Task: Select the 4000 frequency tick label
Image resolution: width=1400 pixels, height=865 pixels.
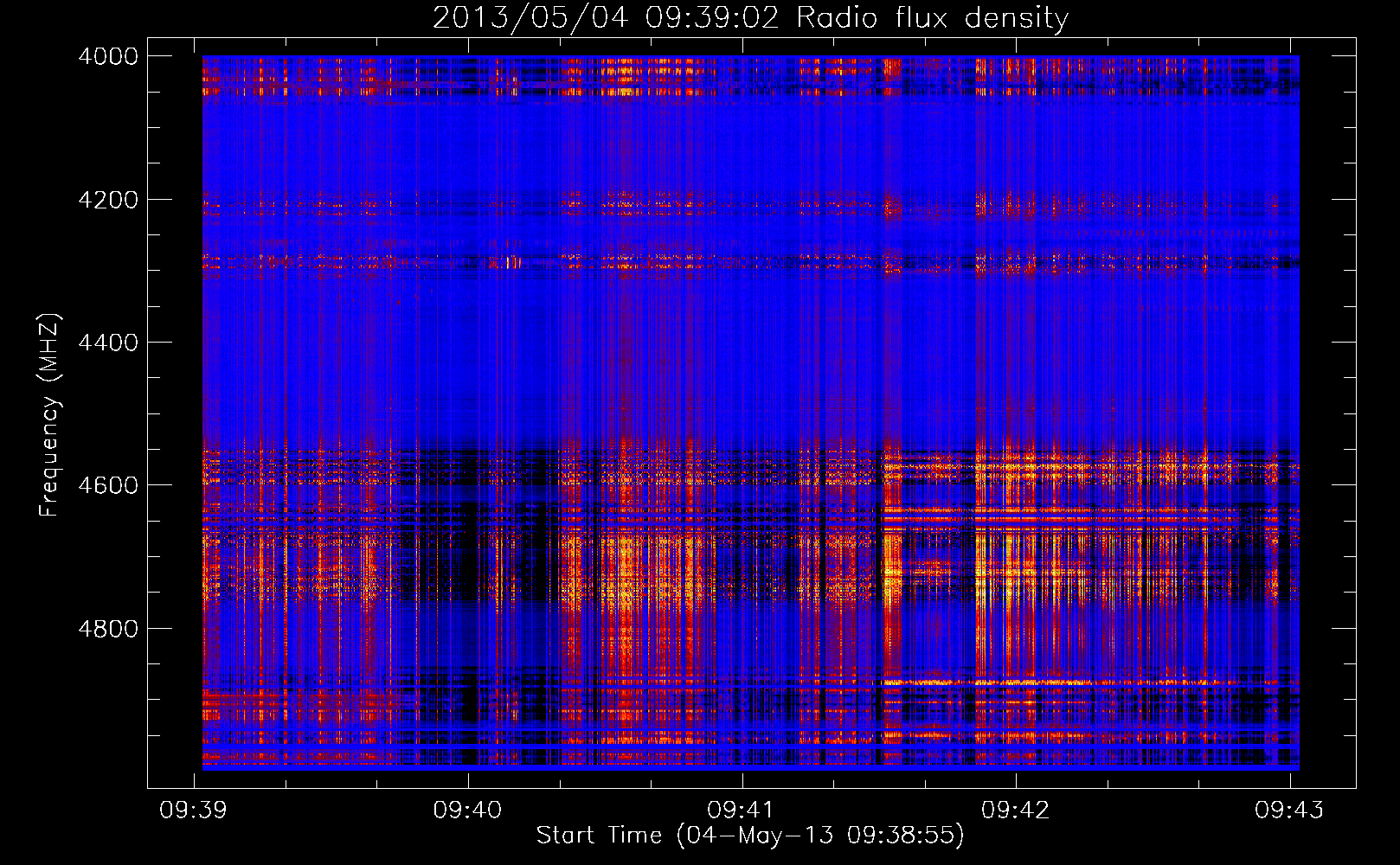Action: coord(108,56)
